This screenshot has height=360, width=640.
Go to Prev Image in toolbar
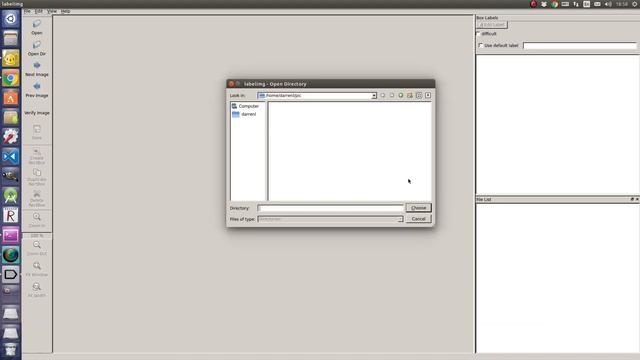pyautogui.click(x=37, y=90)
